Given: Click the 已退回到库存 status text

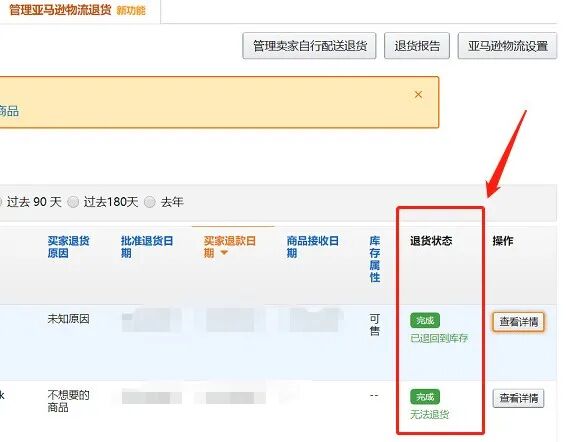Looking at the screenshot, I should click(439, 338).
